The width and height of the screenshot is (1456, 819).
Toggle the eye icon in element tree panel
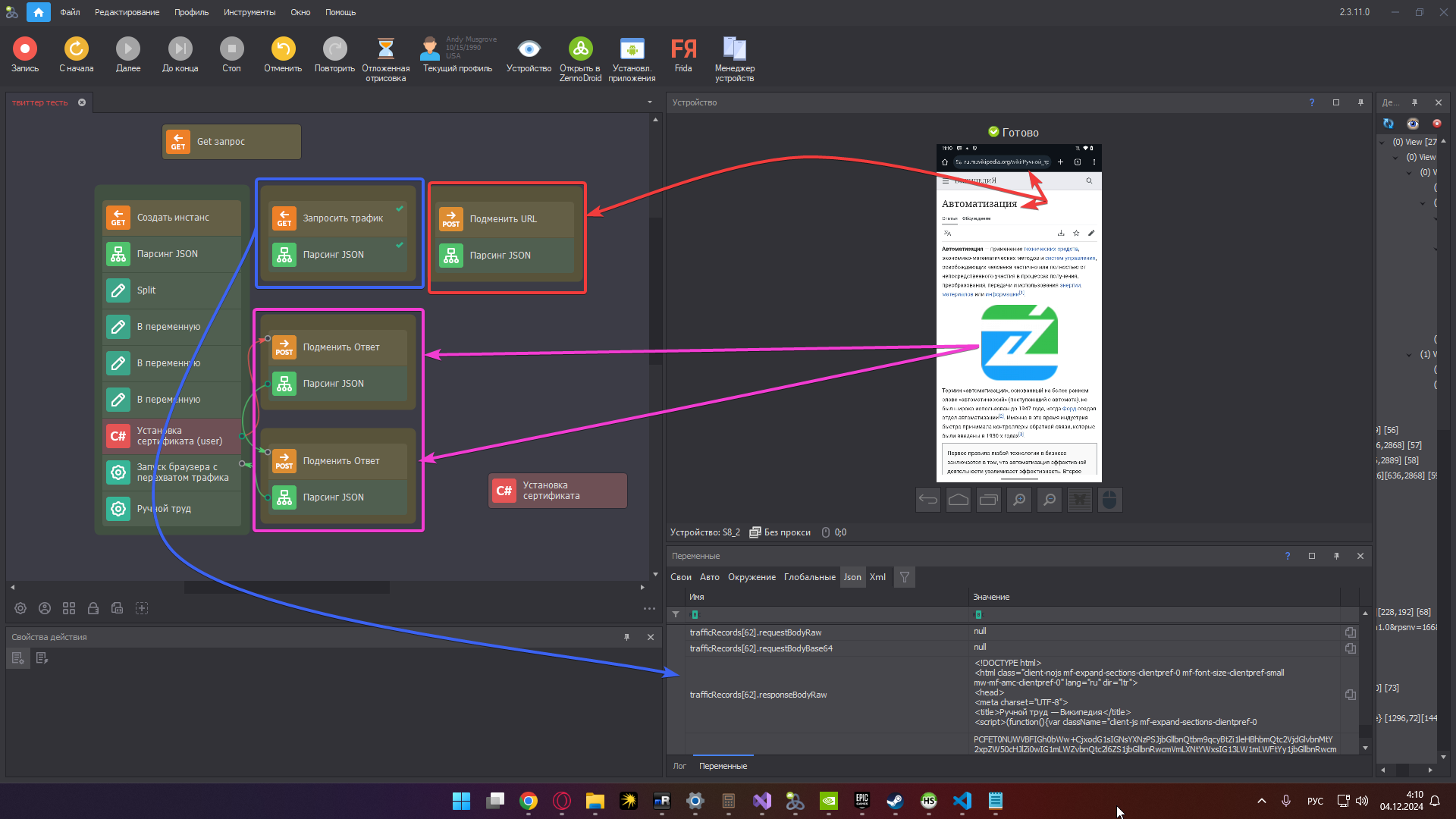tap(1412, 124)
